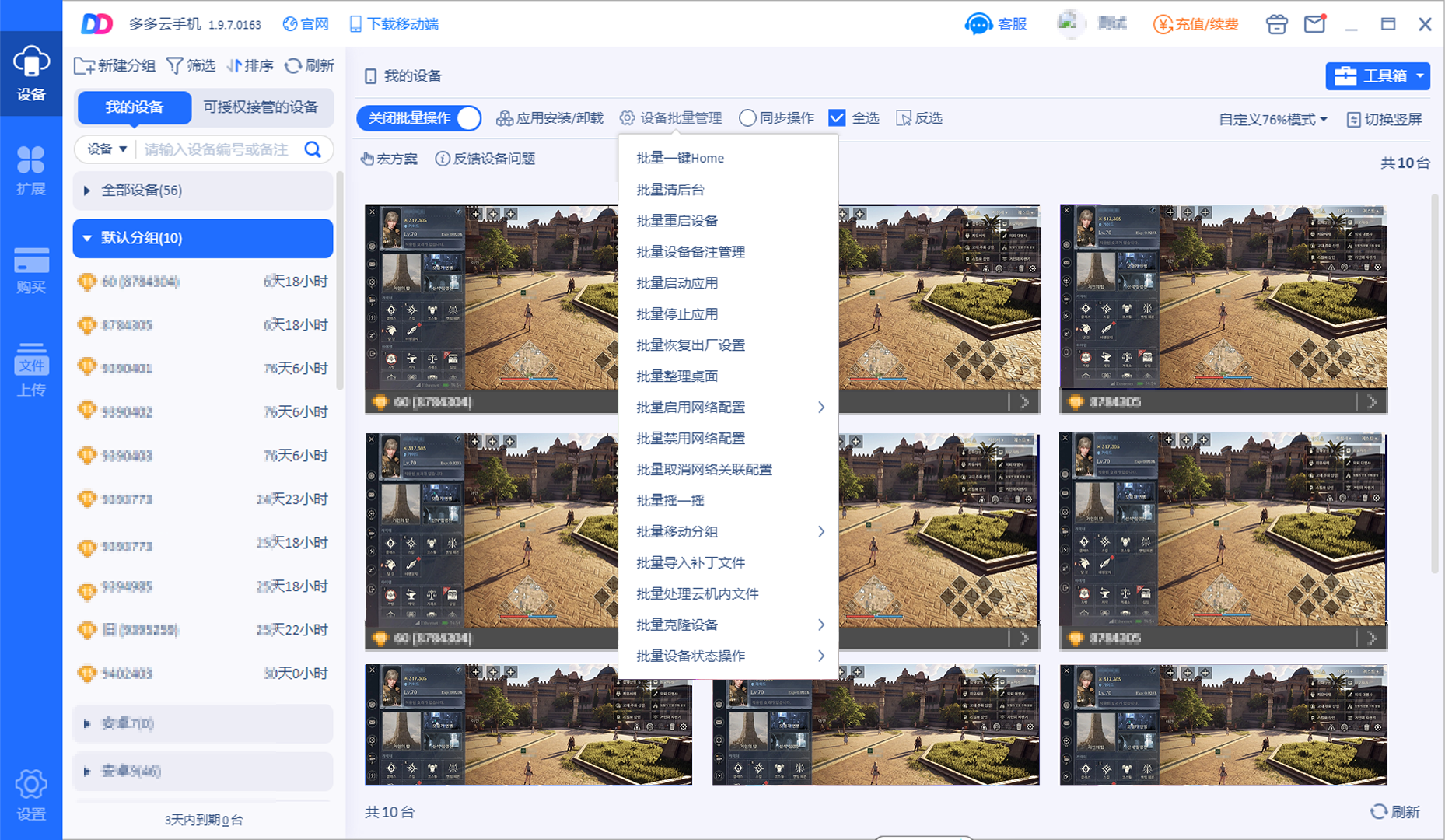Contact 客服 customer service
This screenshot has width=1445, height=840.
coord(996,24)
